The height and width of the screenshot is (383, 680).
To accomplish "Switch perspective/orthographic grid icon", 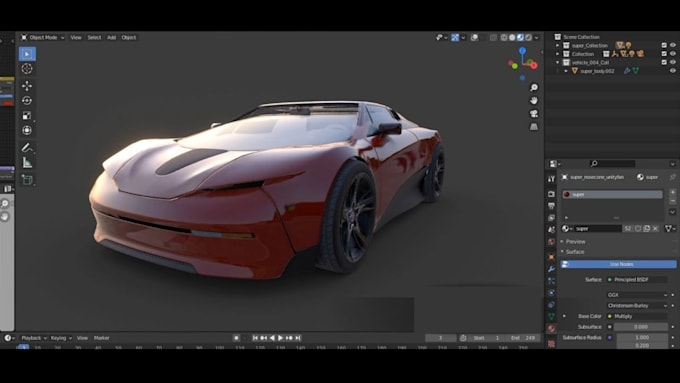I will tap(534, 127).
